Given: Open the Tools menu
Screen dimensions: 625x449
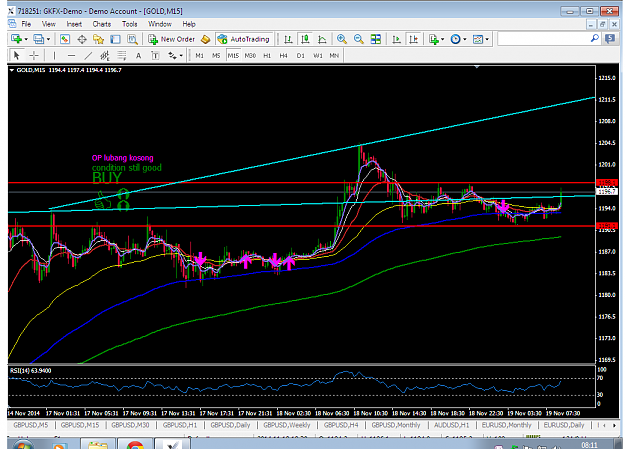Looking at the screenshot, I should click(130, 24).
